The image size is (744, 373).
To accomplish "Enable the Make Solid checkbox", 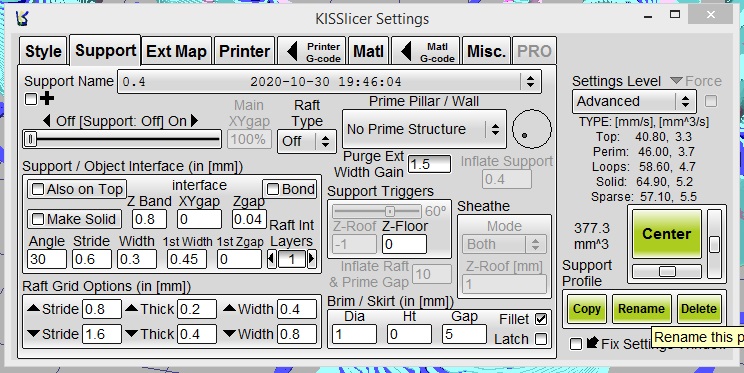I will (37, 219).
